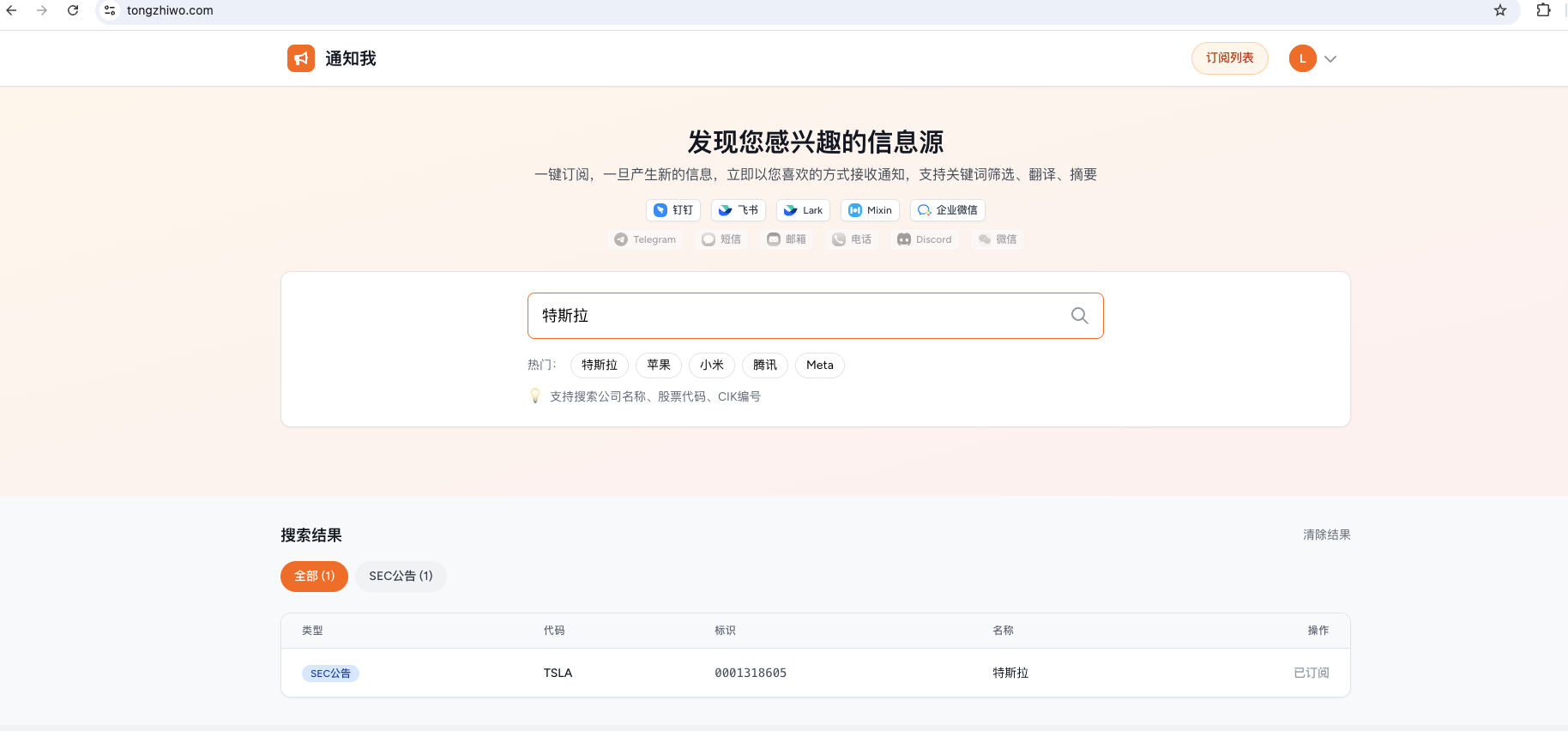The image size is (1568, 731).
Task: Click the DingTalk 钉钉 channel badge
Action: pyautogui.click(x=673, y=210)
